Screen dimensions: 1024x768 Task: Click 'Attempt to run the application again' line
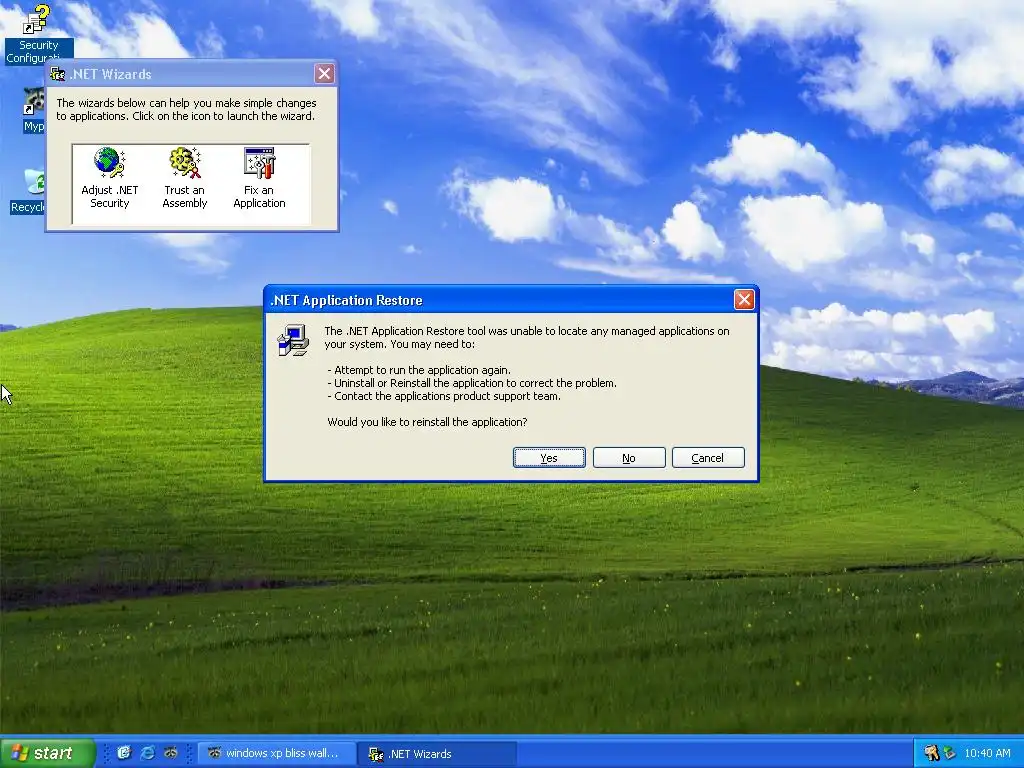point(419,370)
